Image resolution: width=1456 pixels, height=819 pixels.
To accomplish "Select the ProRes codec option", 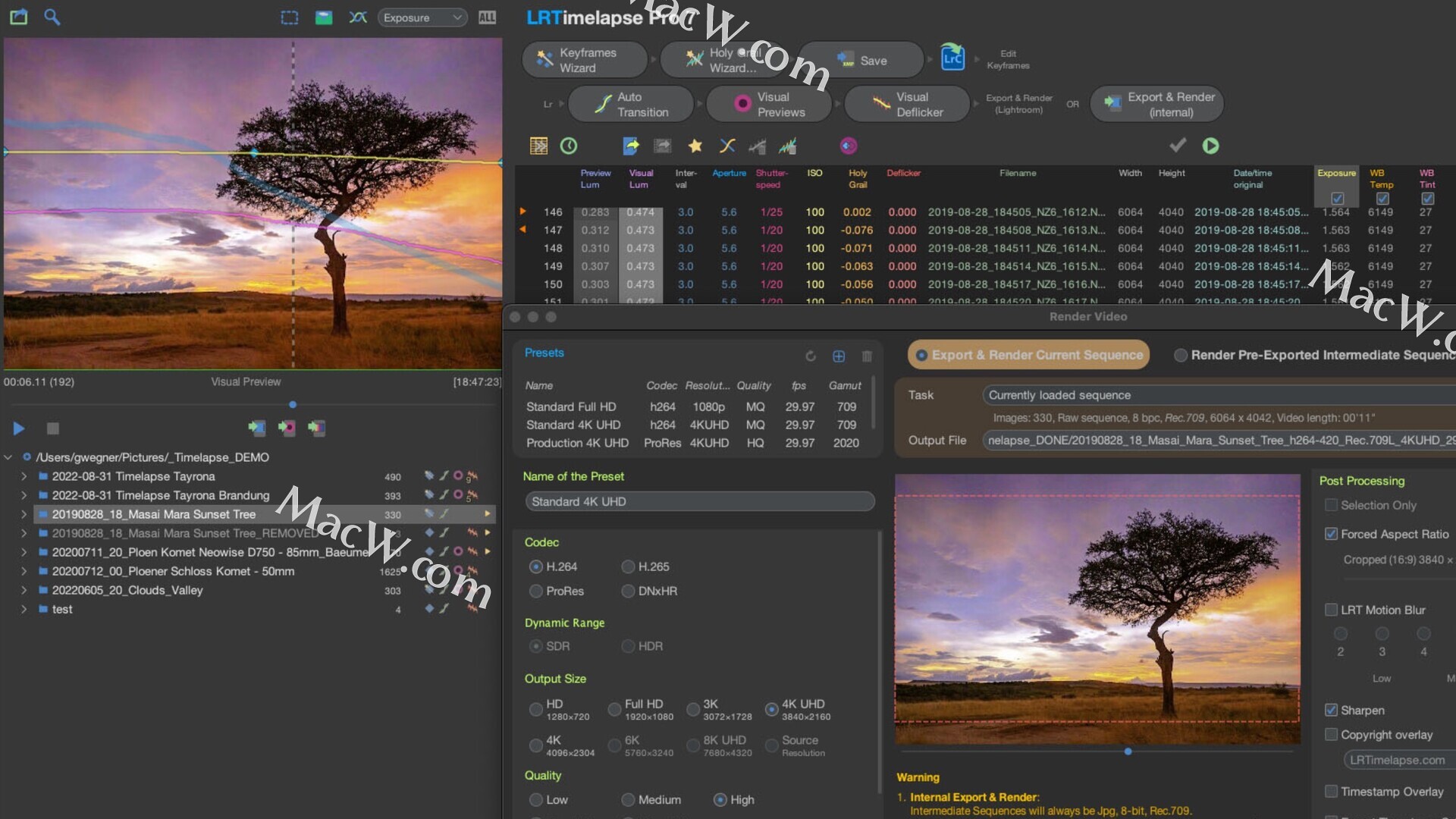I will tap(536, 591).
